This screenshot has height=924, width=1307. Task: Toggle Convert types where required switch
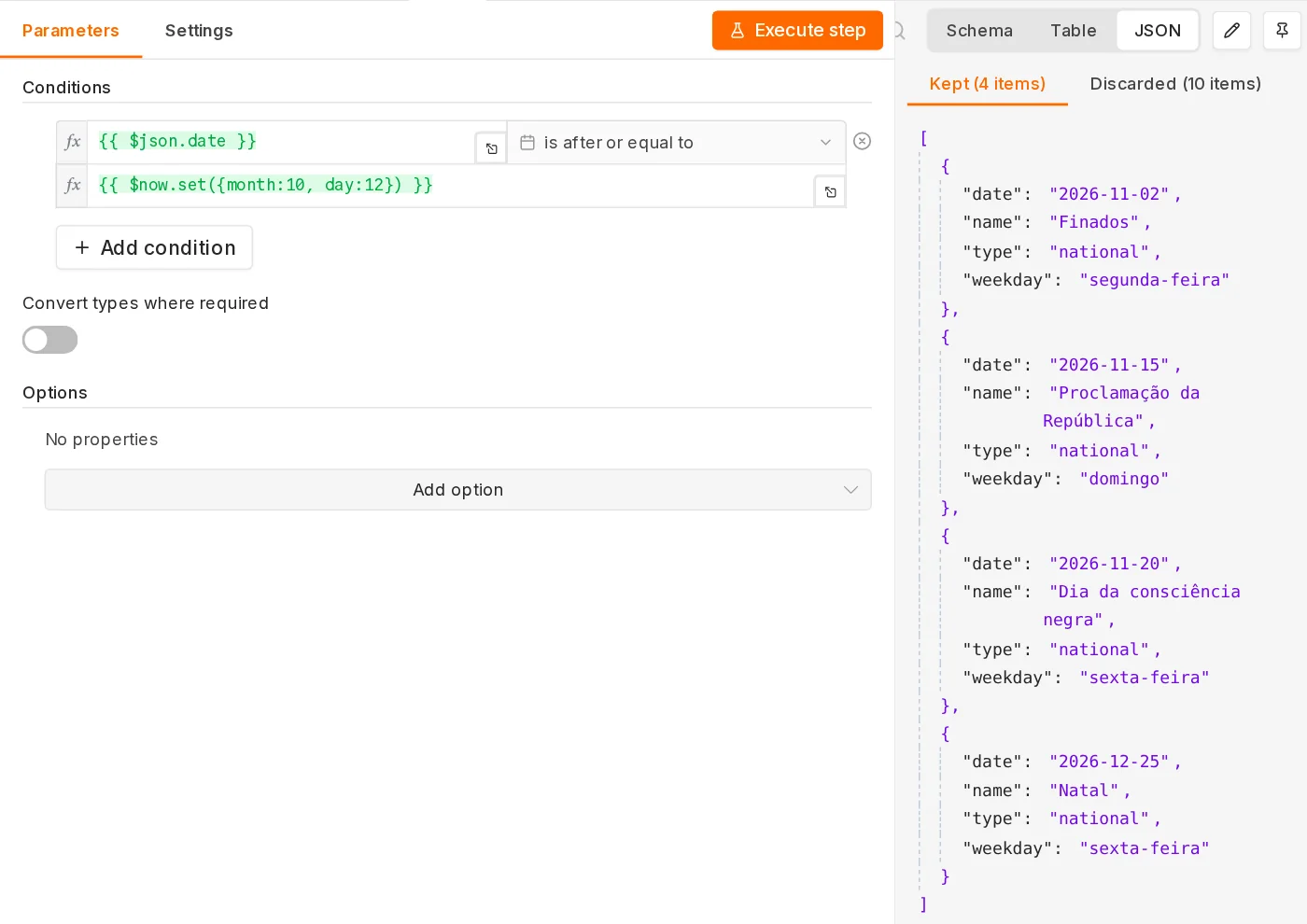50,340
